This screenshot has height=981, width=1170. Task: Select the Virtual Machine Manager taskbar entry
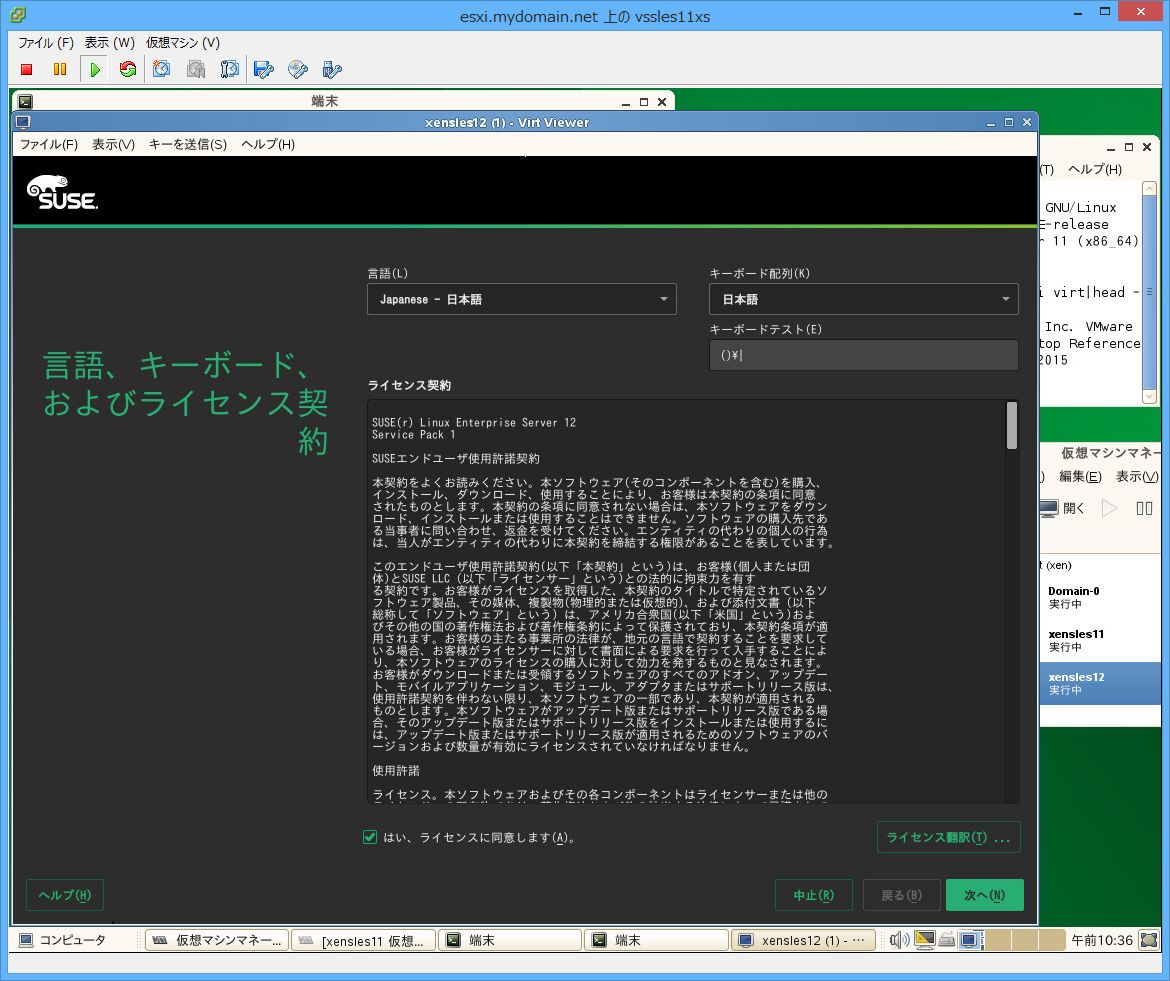pos(217,940)
